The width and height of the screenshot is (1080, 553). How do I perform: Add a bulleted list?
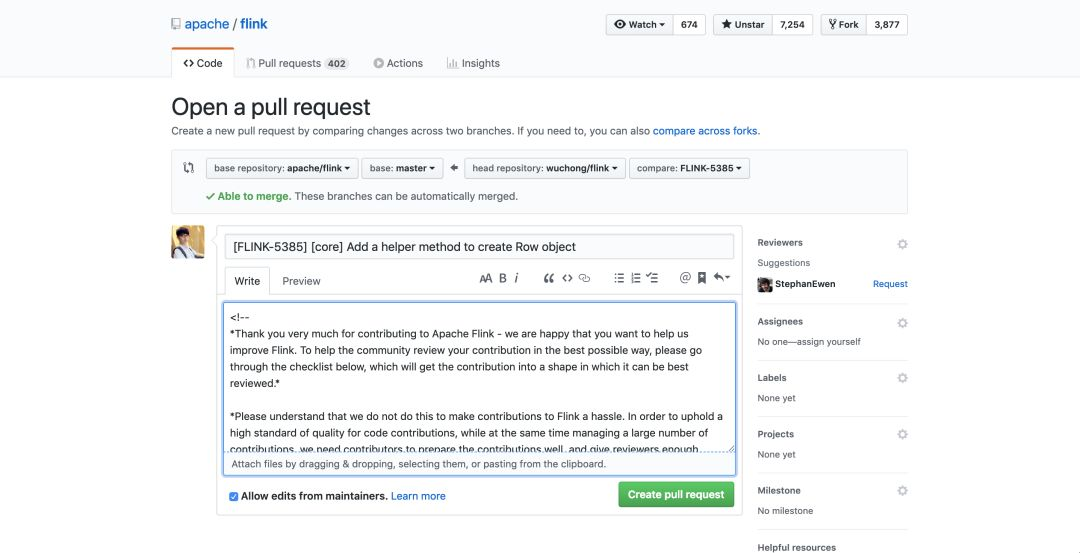coord(619,278)
